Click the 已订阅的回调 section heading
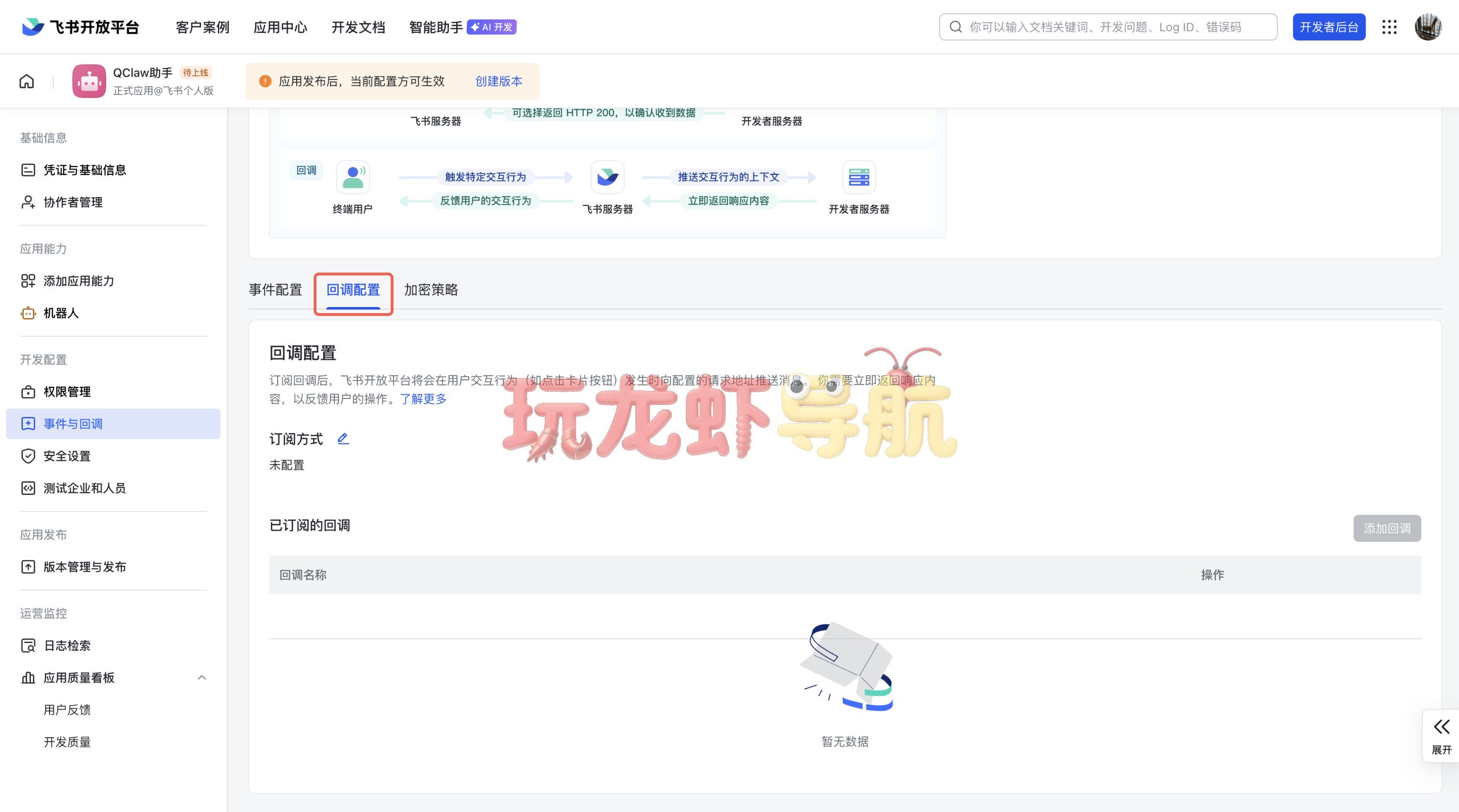Screen dimensions: 1459x812 (309, 525)
